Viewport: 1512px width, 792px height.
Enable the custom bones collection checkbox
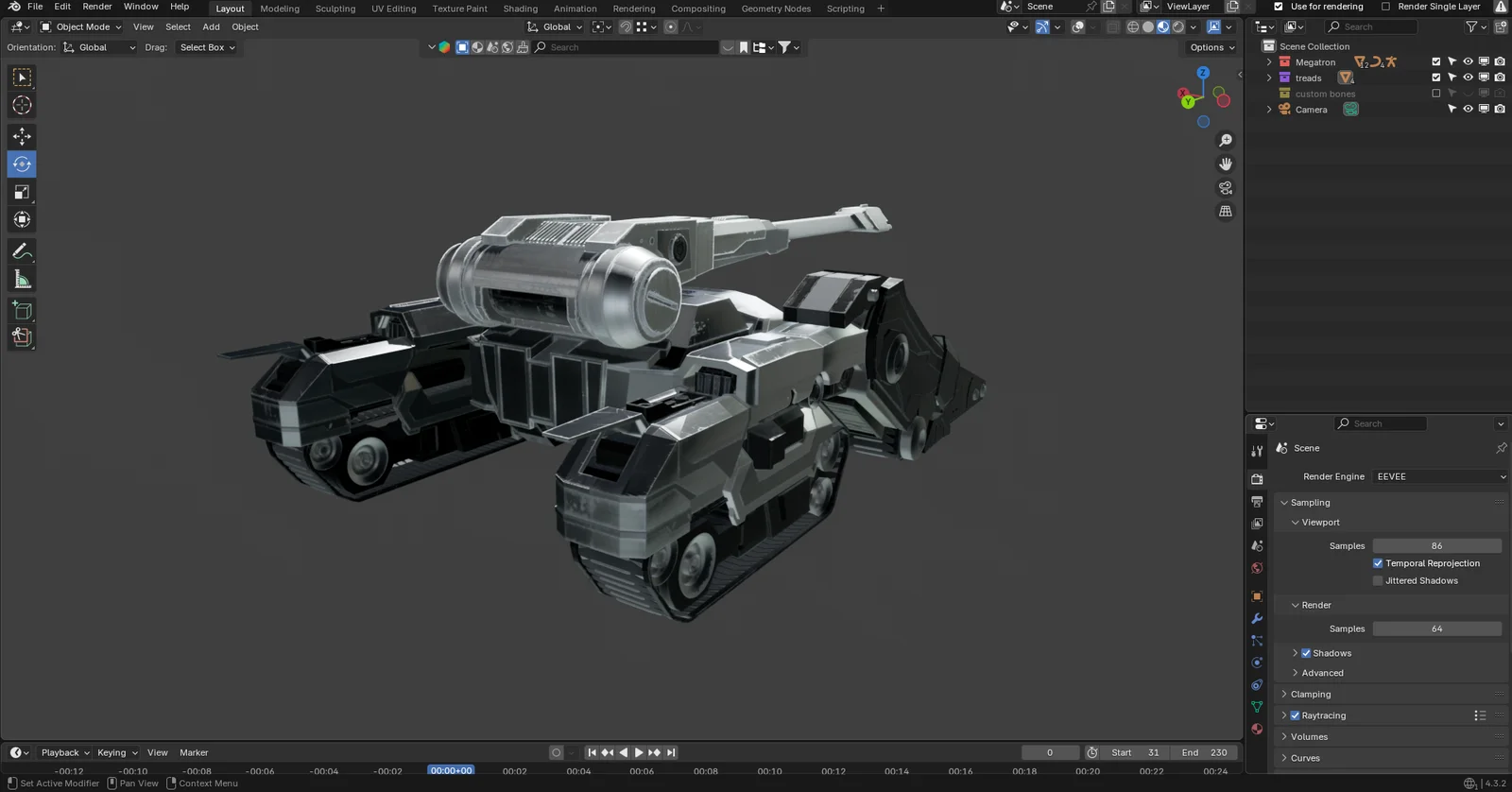tap(1436, 94)
